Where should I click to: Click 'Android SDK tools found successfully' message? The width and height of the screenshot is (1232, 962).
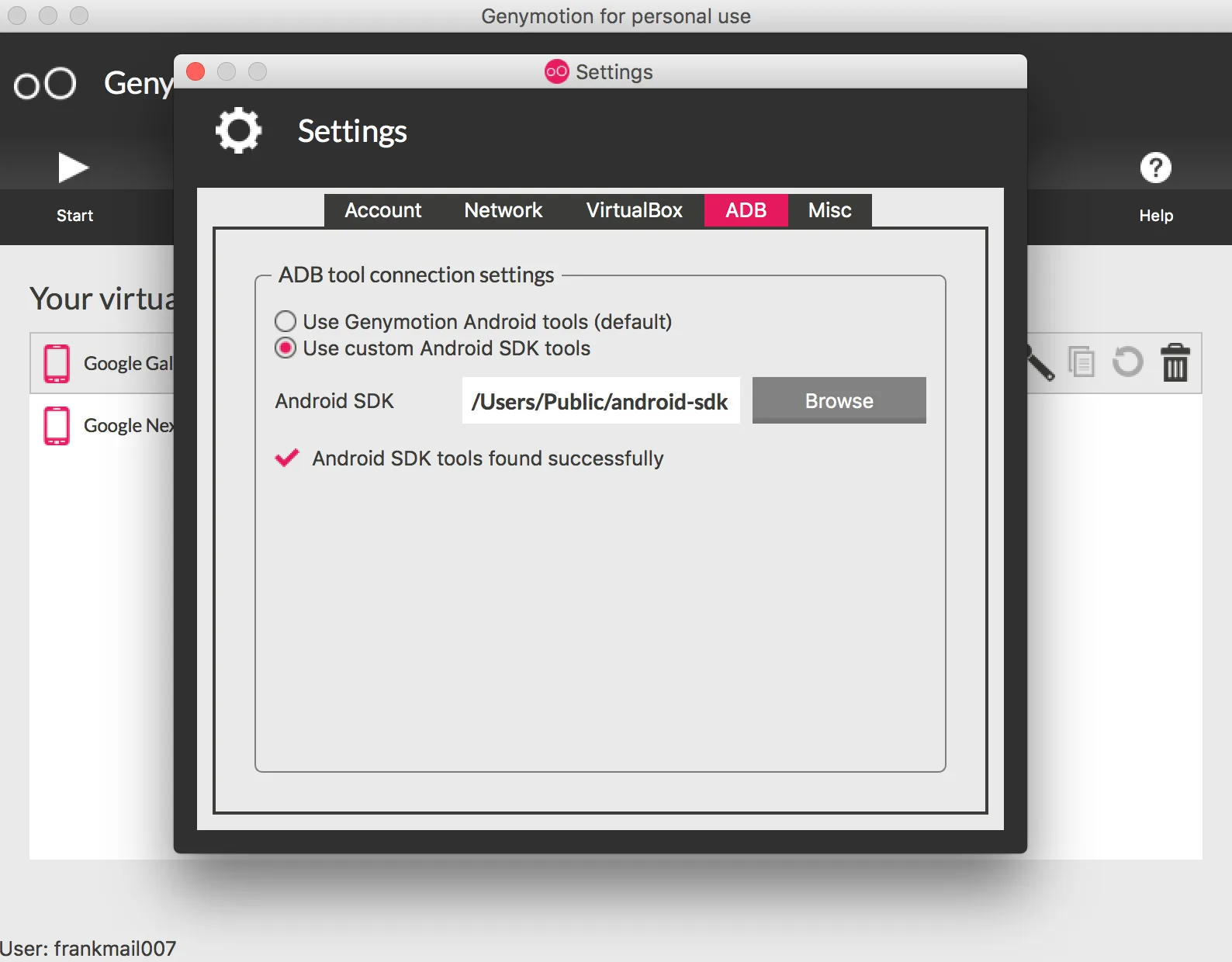tap(488, 459)
